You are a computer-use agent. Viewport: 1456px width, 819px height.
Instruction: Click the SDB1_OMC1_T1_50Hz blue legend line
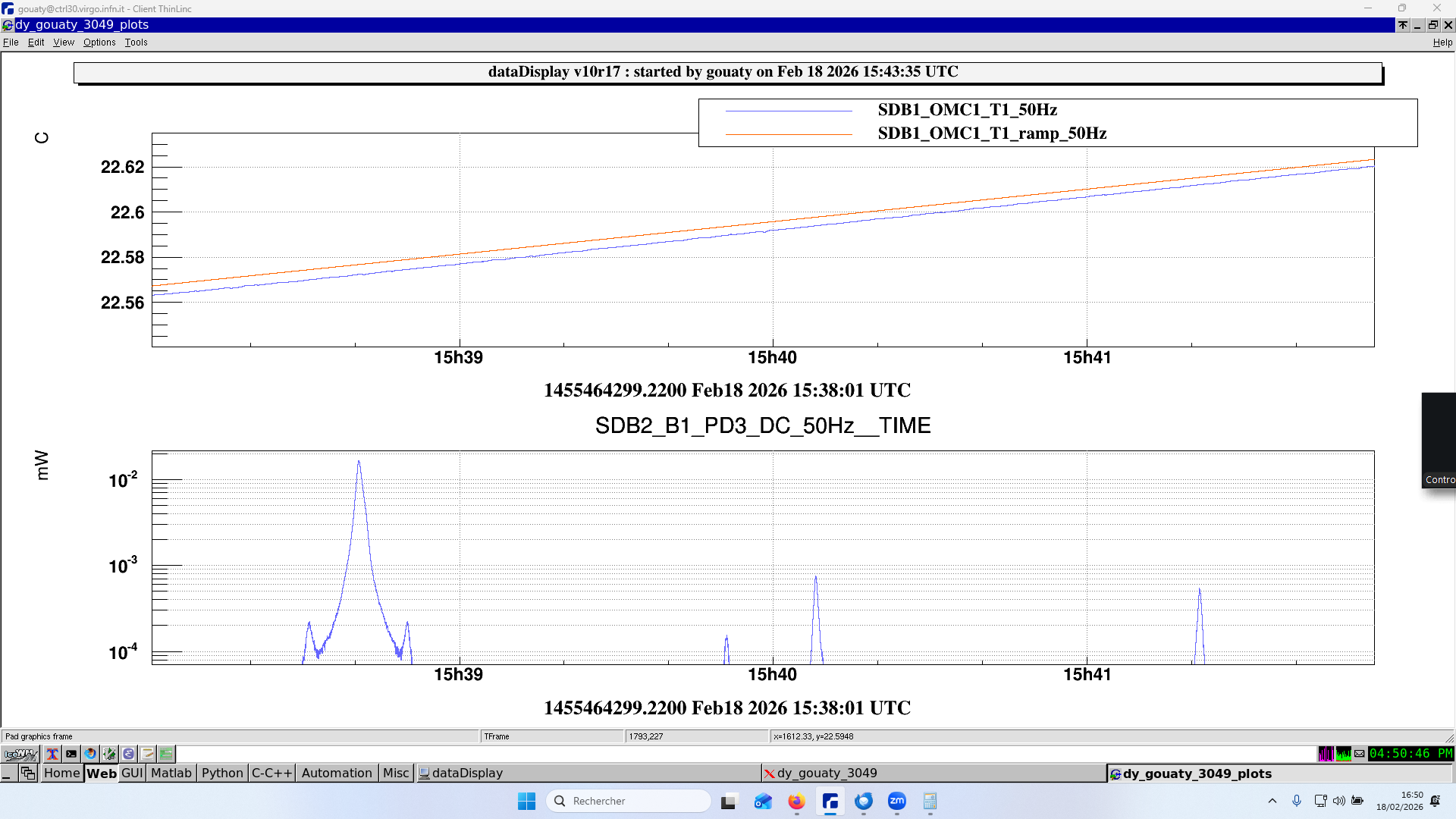pyautogui.click(x=789, y=111)
